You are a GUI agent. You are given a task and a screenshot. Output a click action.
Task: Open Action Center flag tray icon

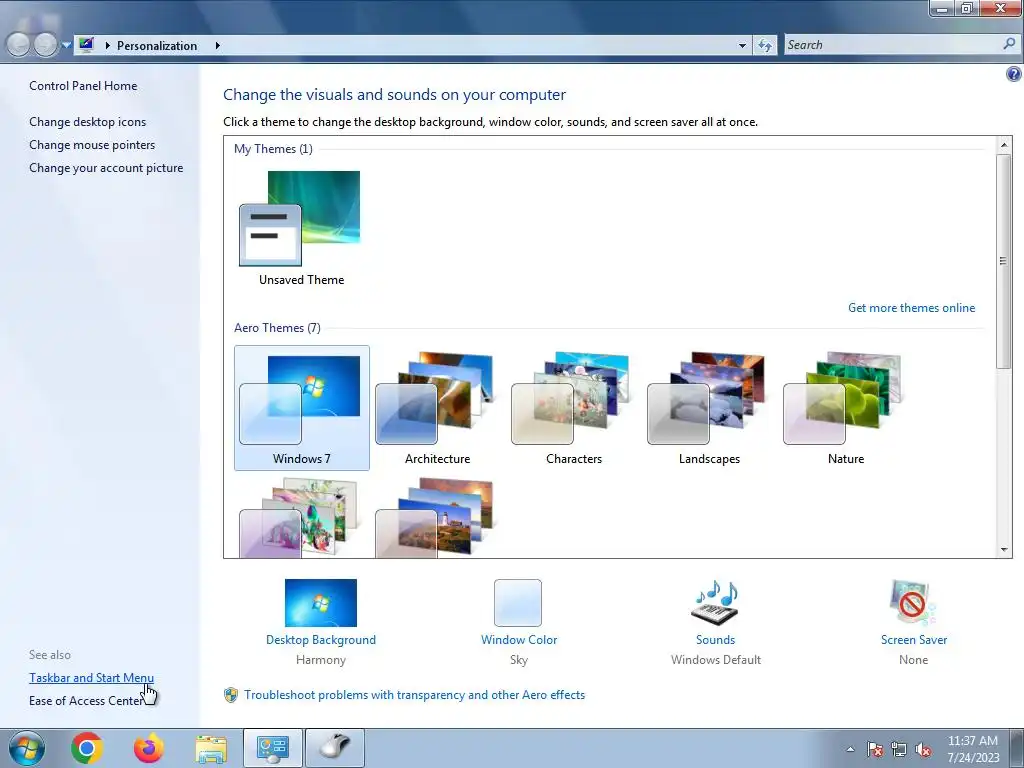[875, 749]
